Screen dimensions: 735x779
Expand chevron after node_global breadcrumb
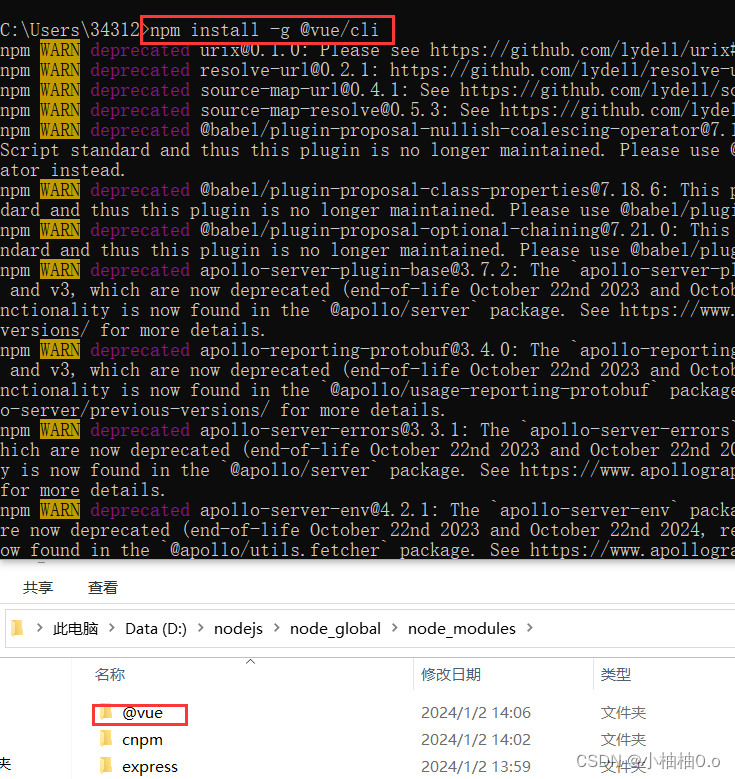[x=395, y=628]
